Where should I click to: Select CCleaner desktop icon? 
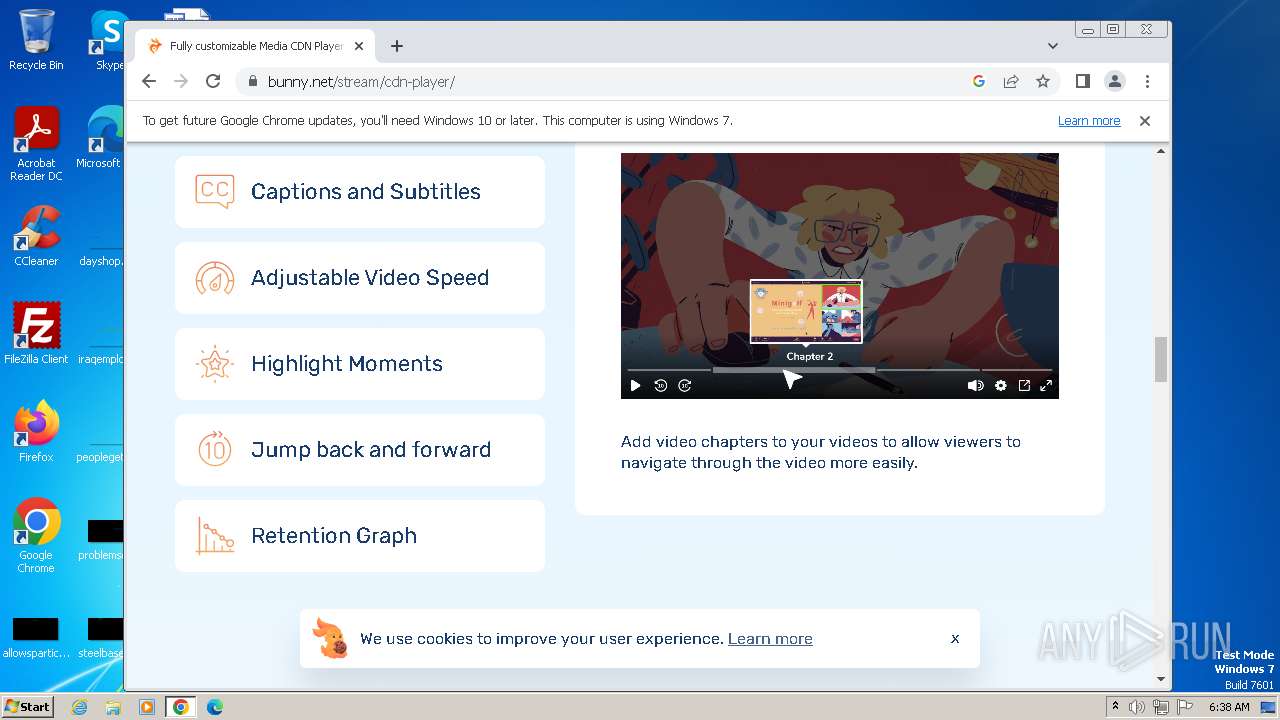coord(36,236)
